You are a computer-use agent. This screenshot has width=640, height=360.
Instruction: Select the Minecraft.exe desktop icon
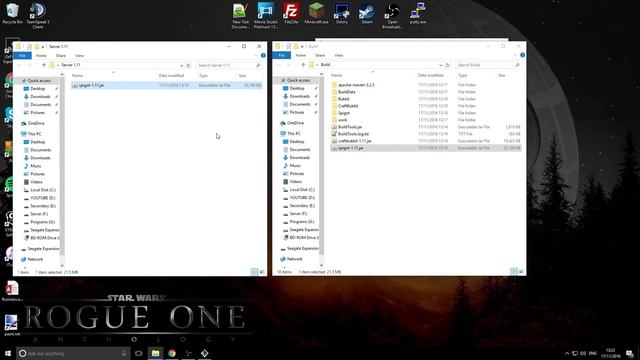(x=316, y=13)
